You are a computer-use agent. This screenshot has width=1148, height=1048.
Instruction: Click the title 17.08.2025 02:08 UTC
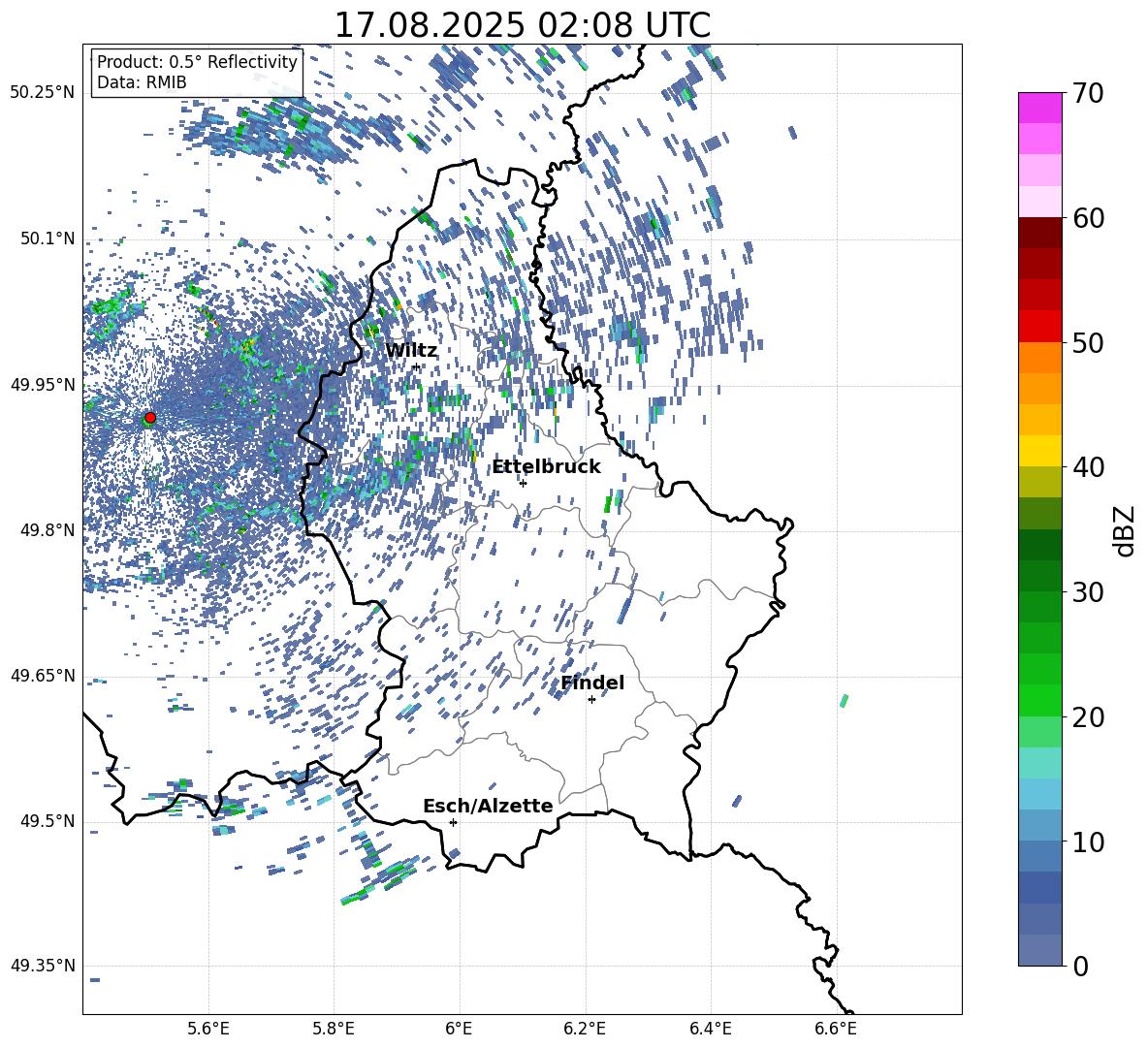click(x=523, y=25)
